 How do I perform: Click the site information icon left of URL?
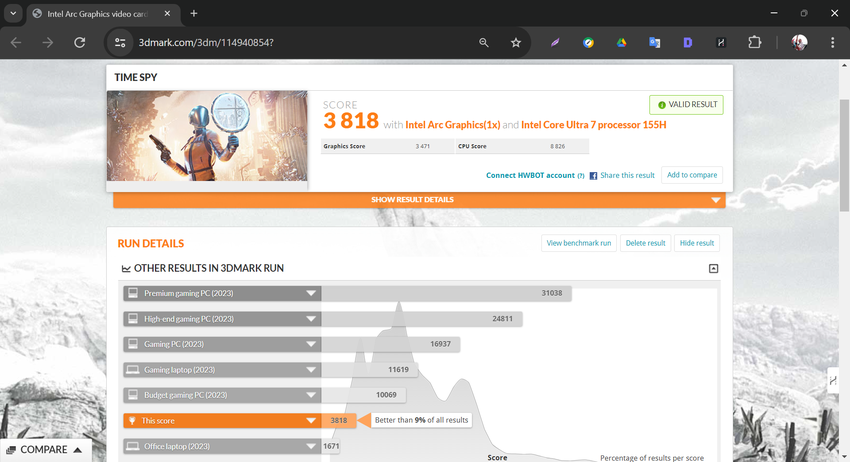(120, 43)
